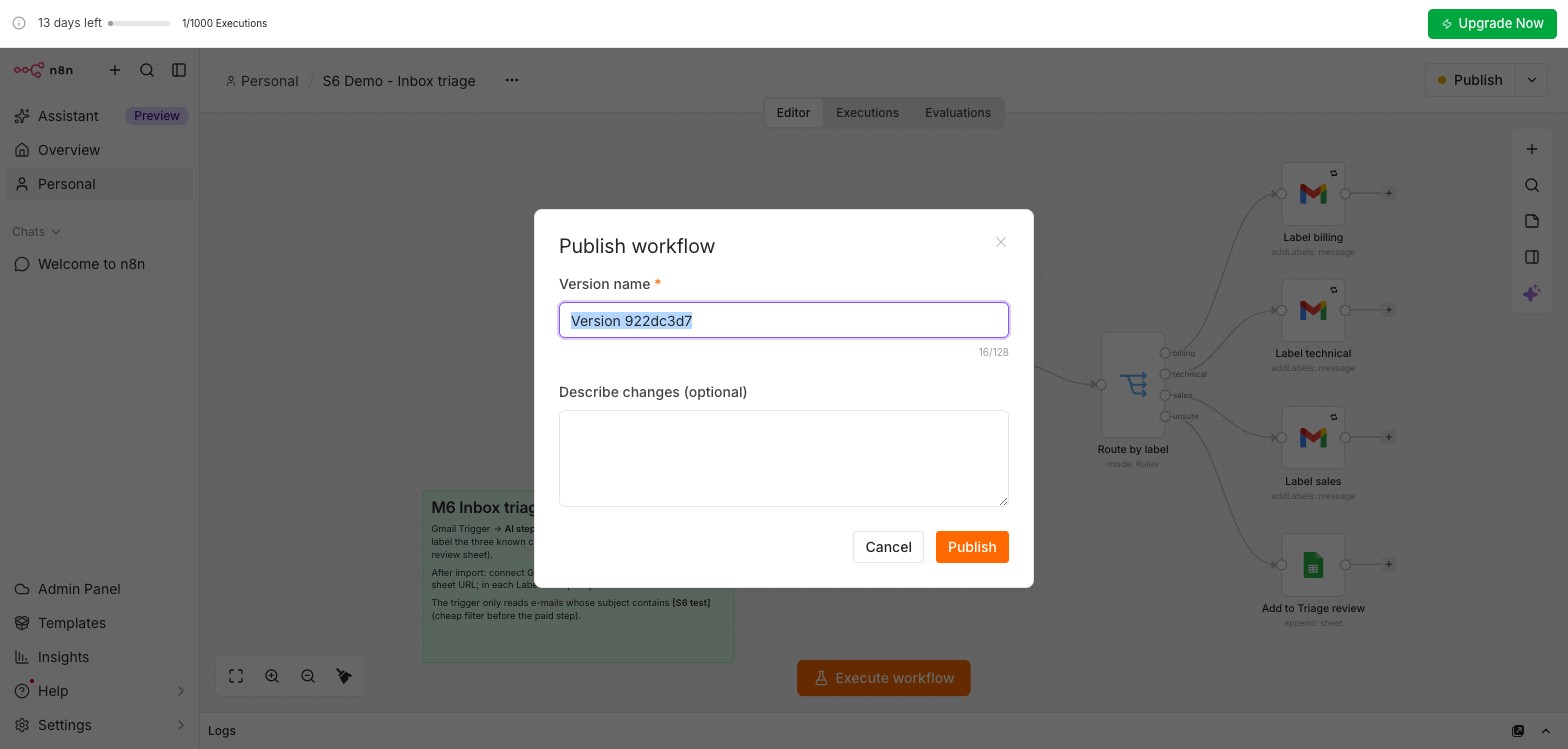
Task: Open Templates in the sidebar
Action: click(99, 623)
